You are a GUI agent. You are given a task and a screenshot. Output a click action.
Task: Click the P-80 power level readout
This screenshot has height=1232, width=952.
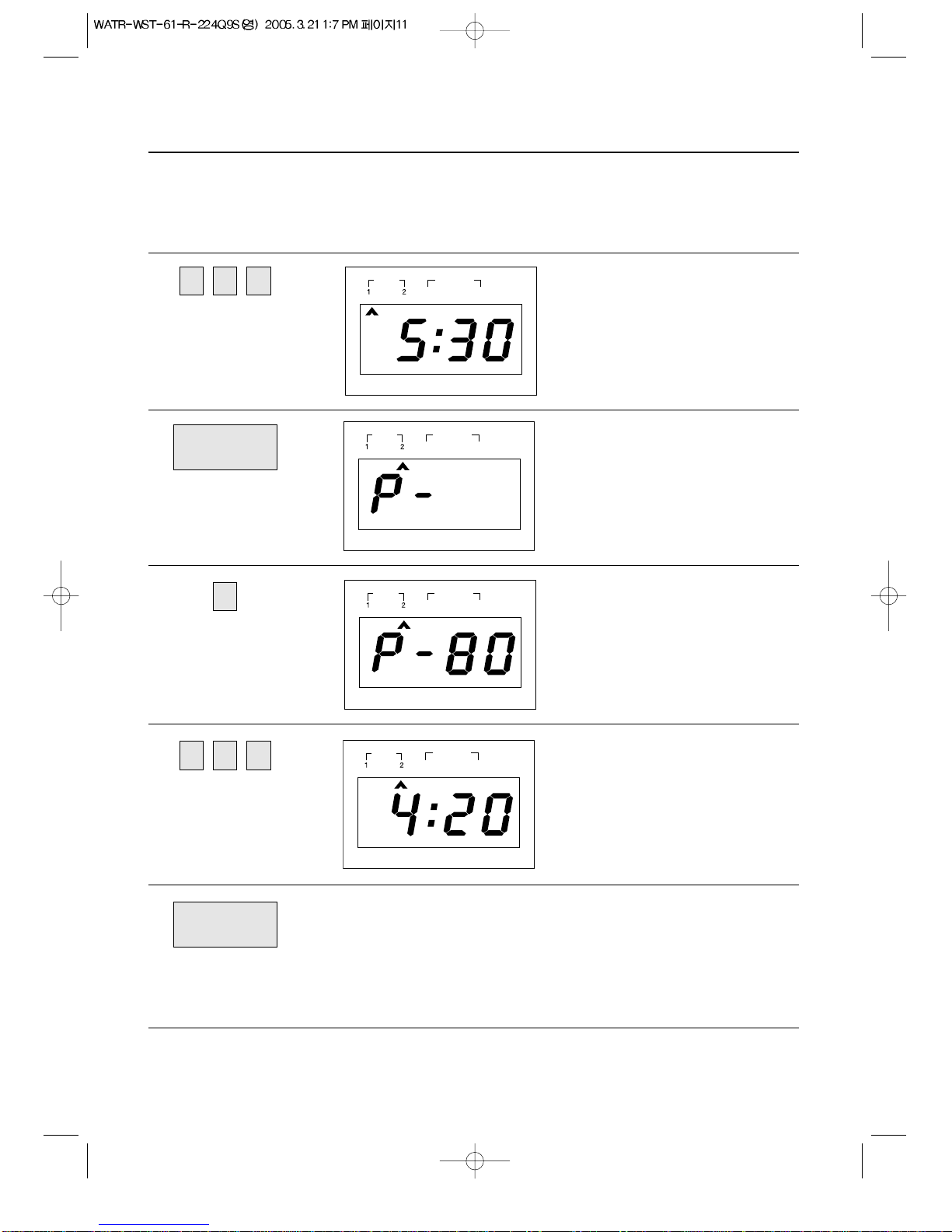point(443,653)
